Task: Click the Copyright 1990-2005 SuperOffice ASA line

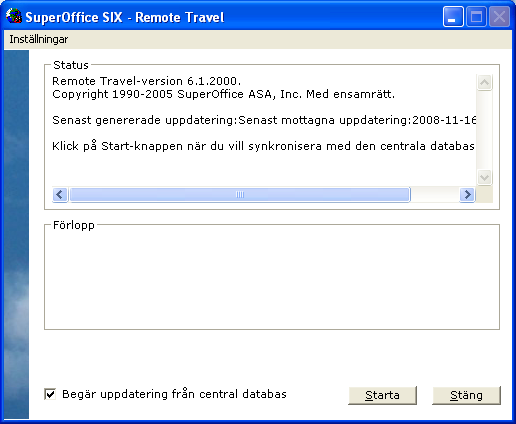Action: point(223,94)
